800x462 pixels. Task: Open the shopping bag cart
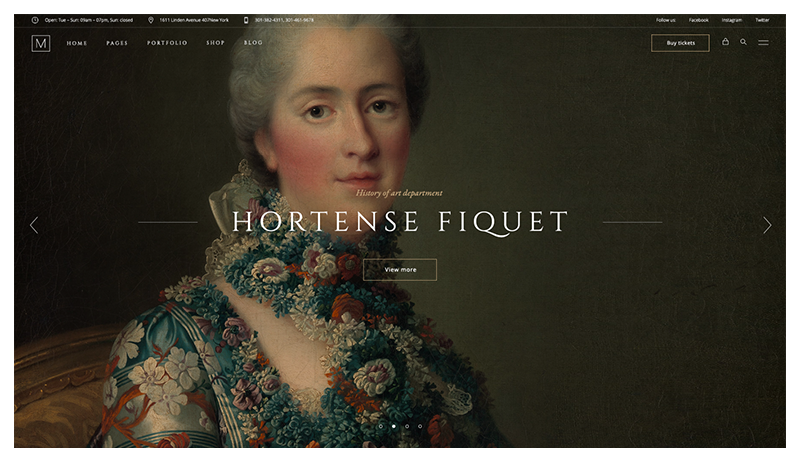(x=726, y=42)
